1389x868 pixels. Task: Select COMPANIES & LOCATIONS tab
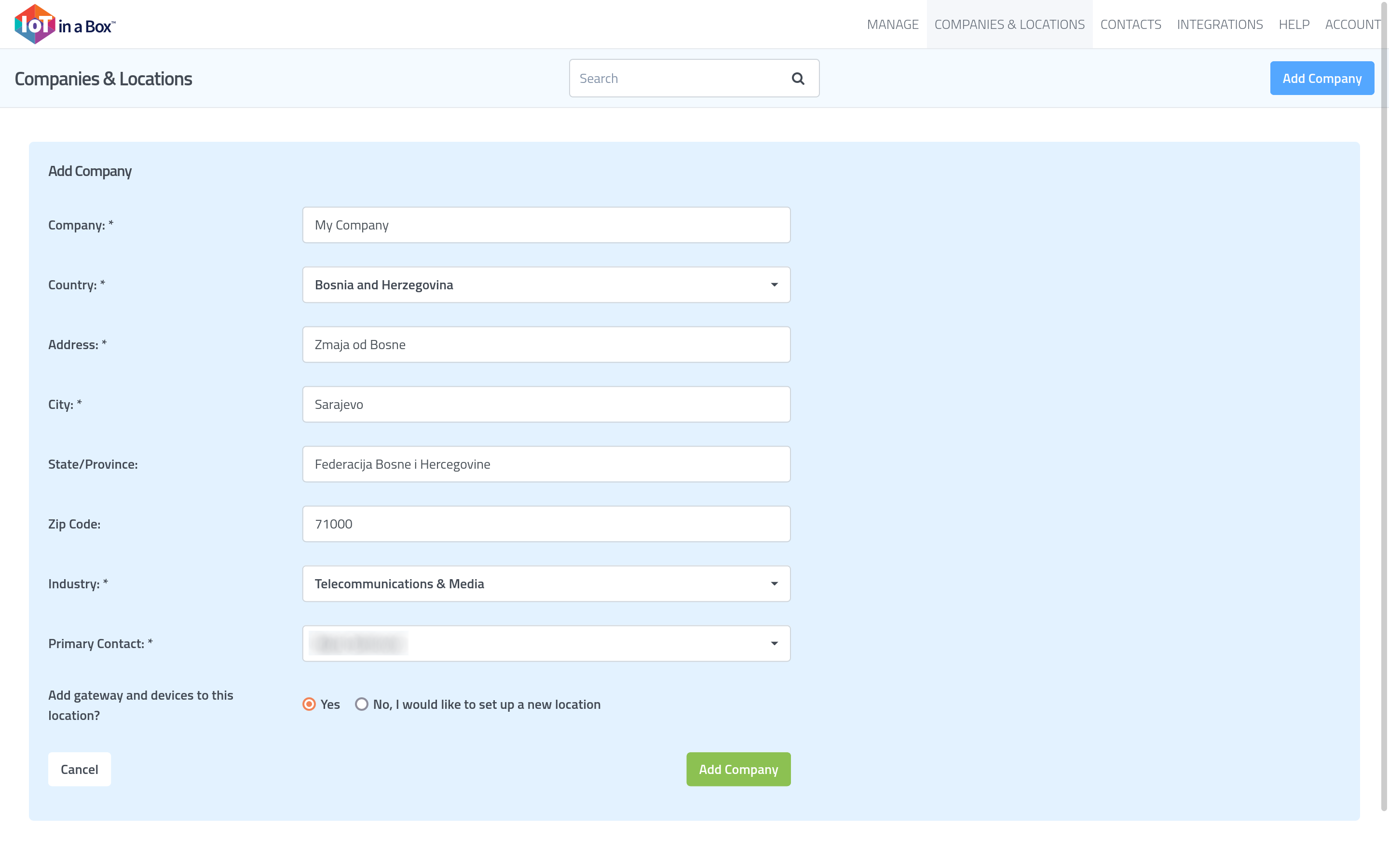click(1009, 25)
